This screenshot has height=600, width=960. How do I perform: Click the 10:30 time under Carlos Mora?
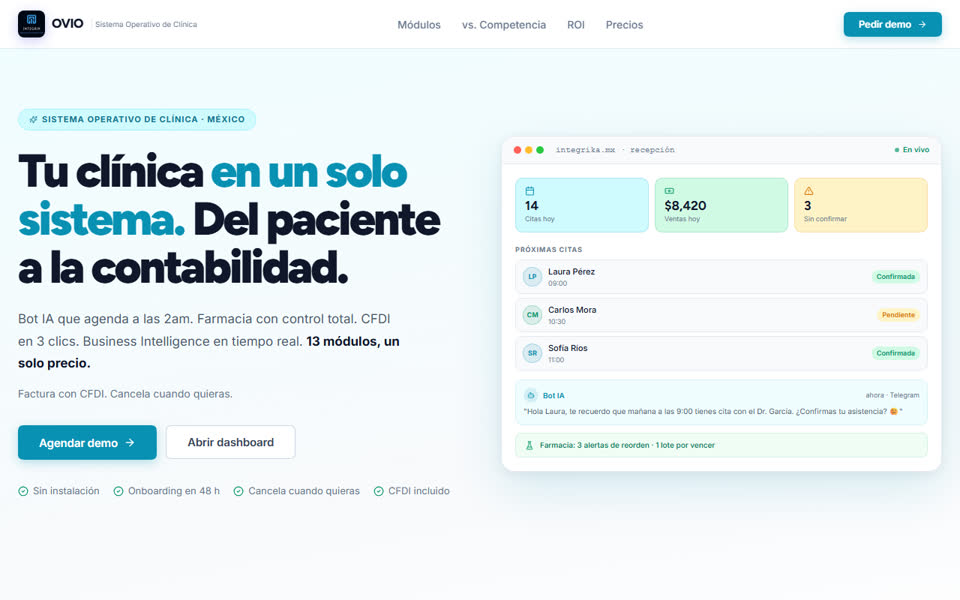[x=557, y=321]
